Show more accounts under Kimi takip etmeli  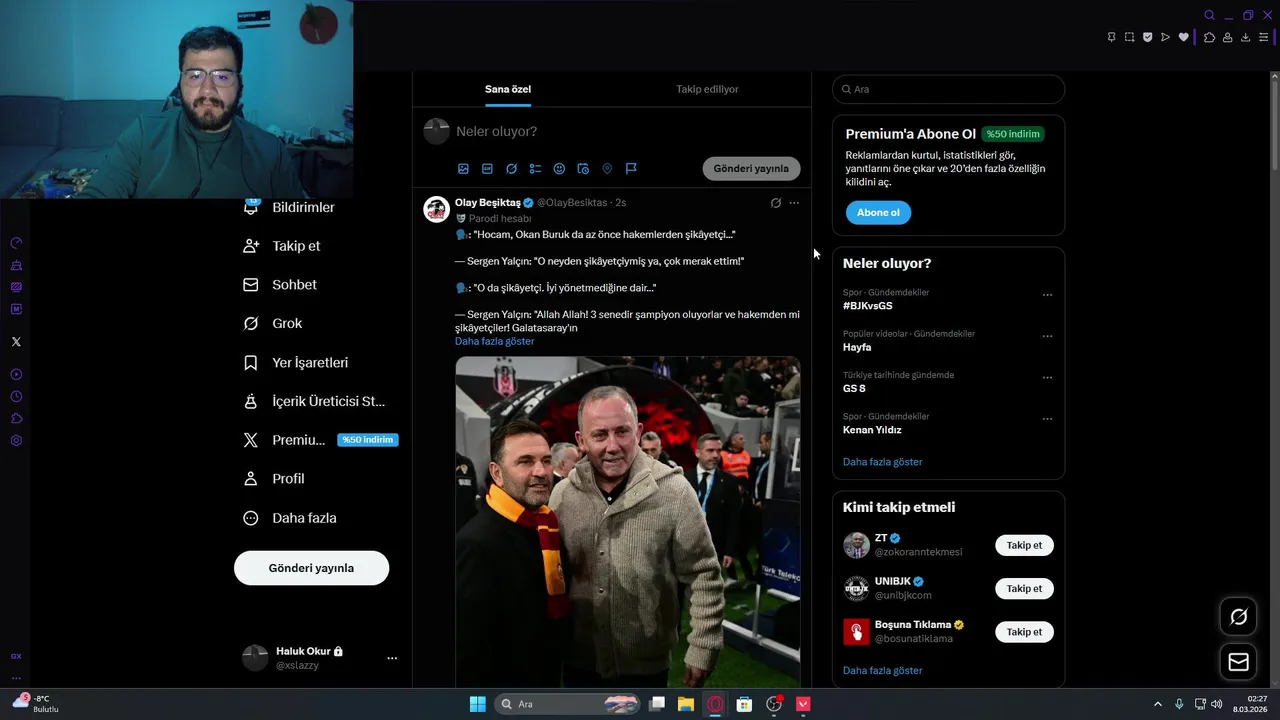pyautogui.click(x=882, y=671)
